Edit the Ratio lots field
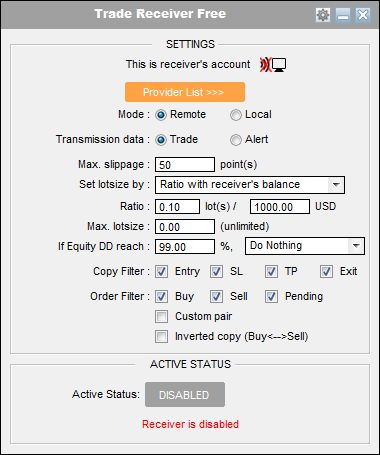The image size is (380, 455). point(177,207)
